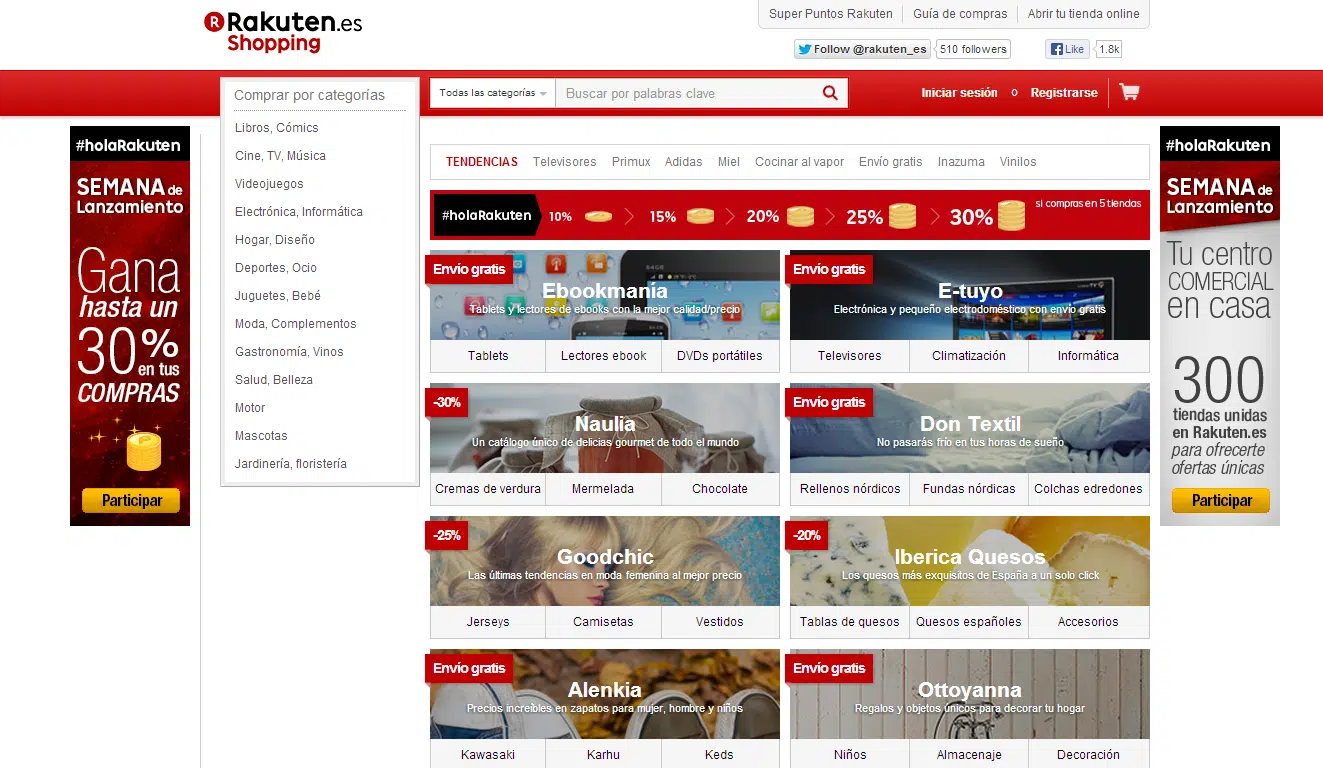1323x768 pixels.
Task: Click the search keywords input field
Action: 686,93
